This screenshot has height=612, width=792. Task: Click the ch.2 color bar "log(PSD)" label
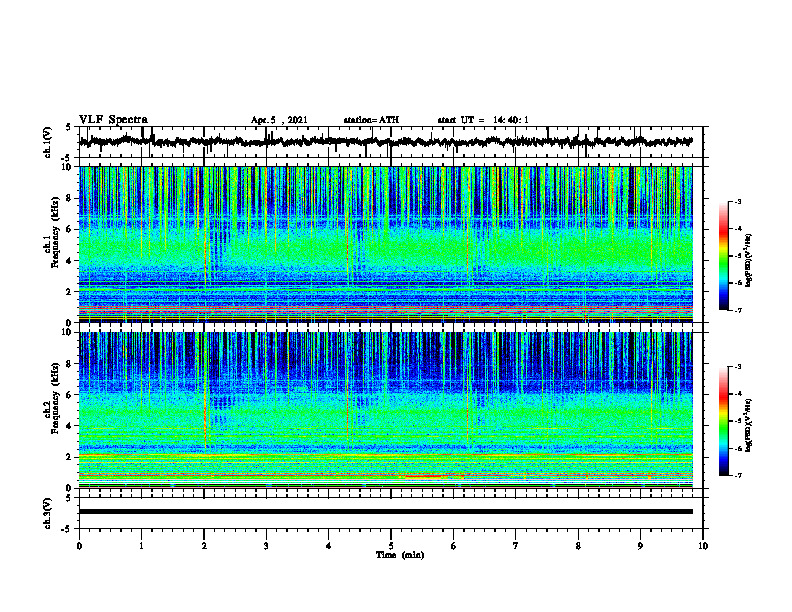[749, 425]
